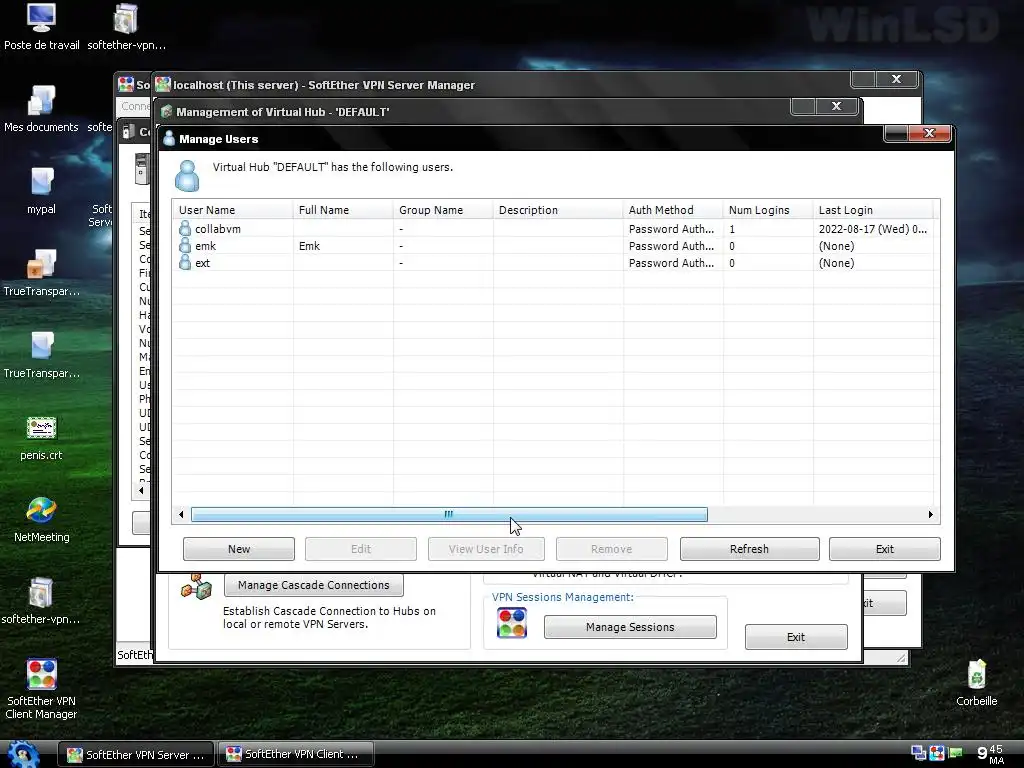
Task: Open Mes documents desktop icon
Action: click(41, 110)
